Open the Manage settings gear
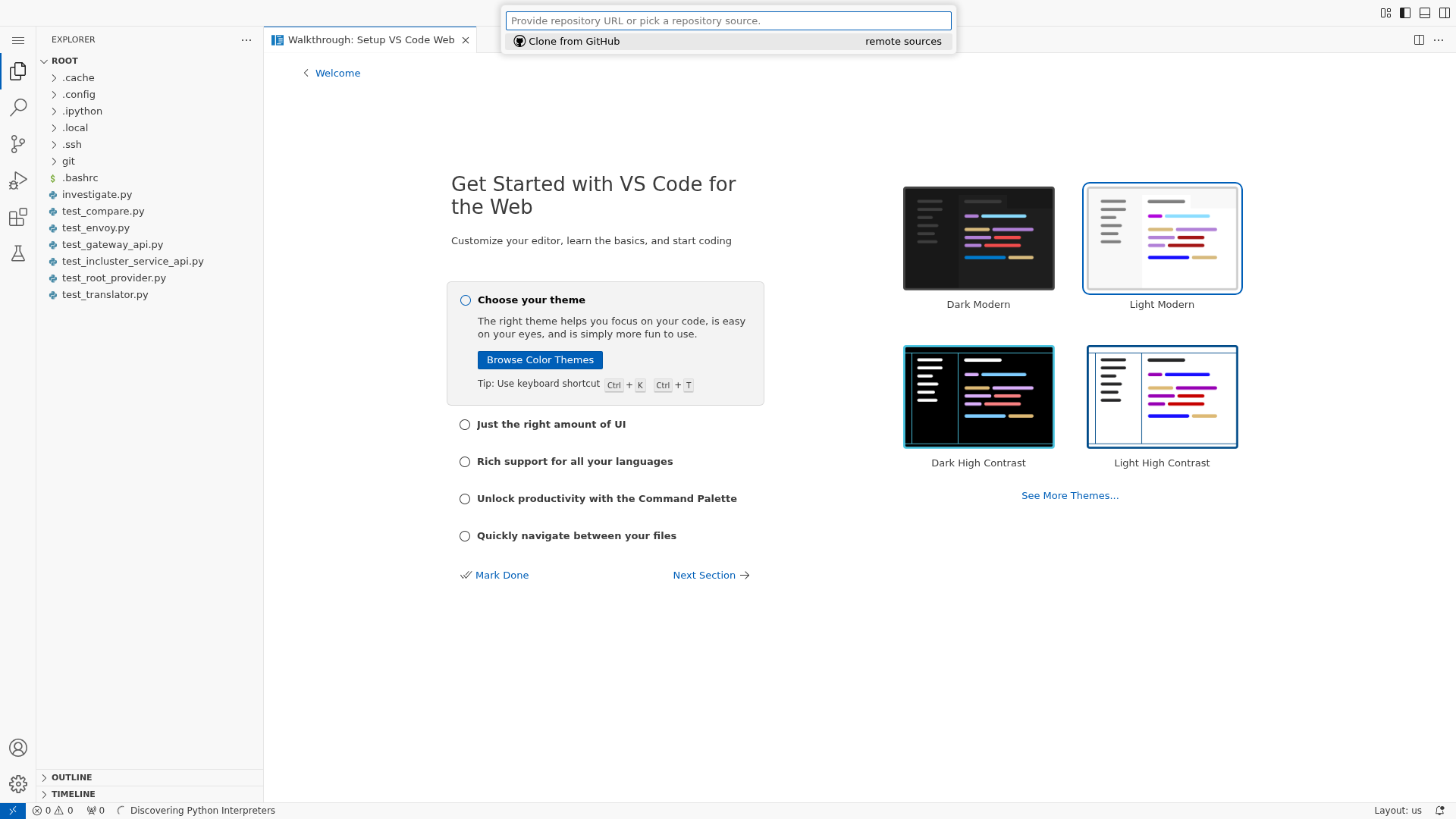The width and height of the screenshot is (1456, 819). point(18,784)
